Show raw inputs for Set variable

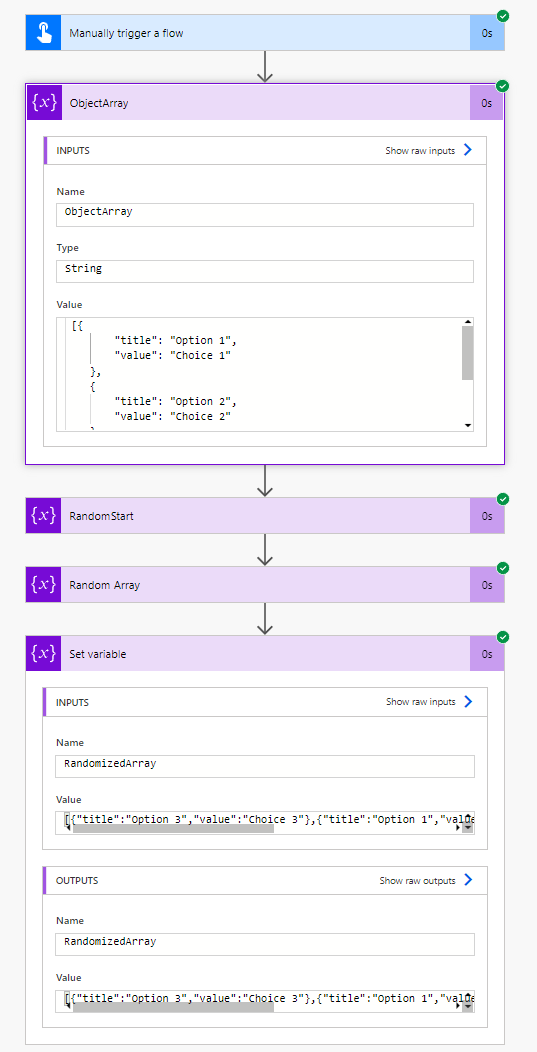click(420, 702)
